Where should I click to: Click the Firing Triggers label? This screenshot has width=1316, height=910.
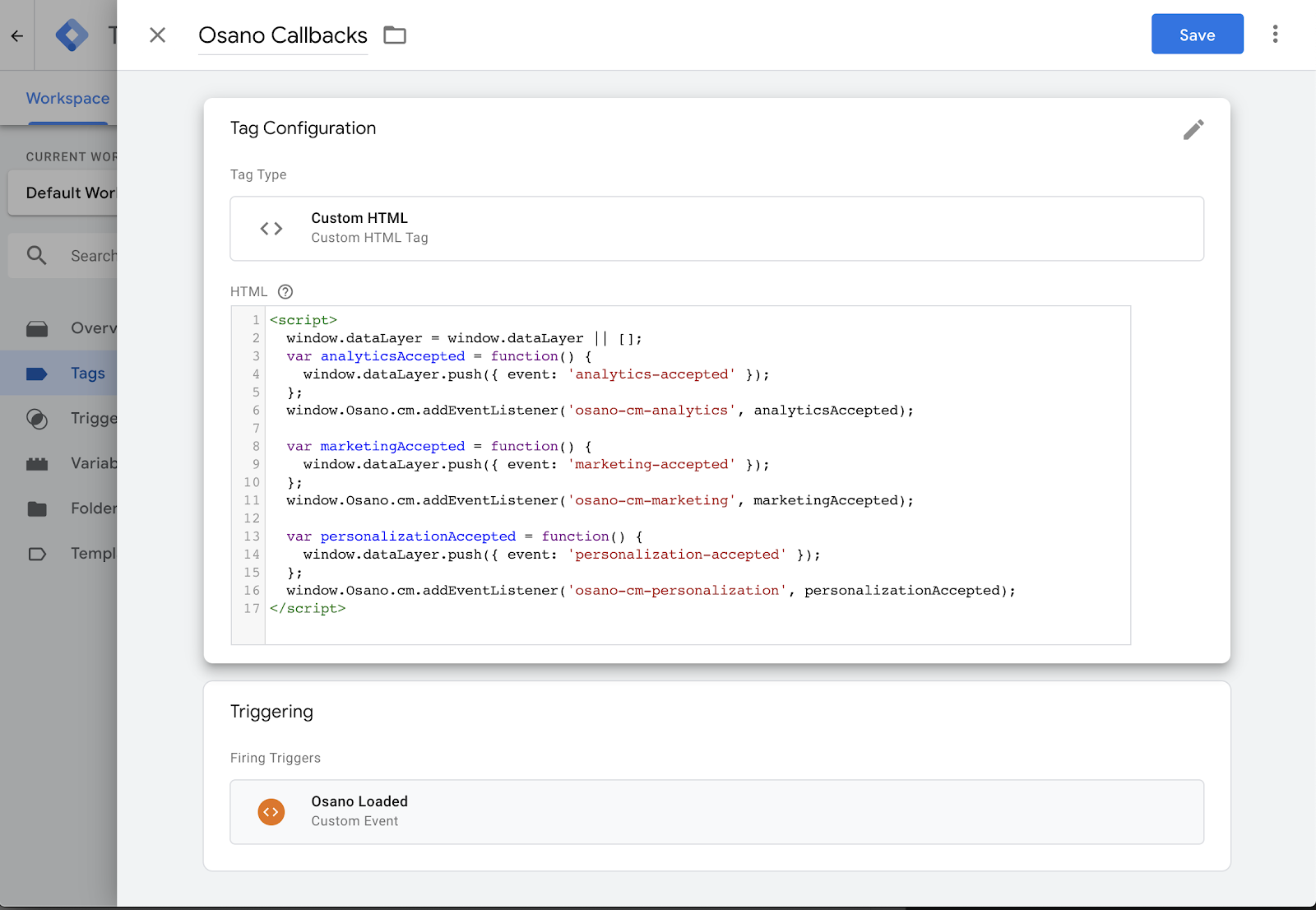coord(276,758)
